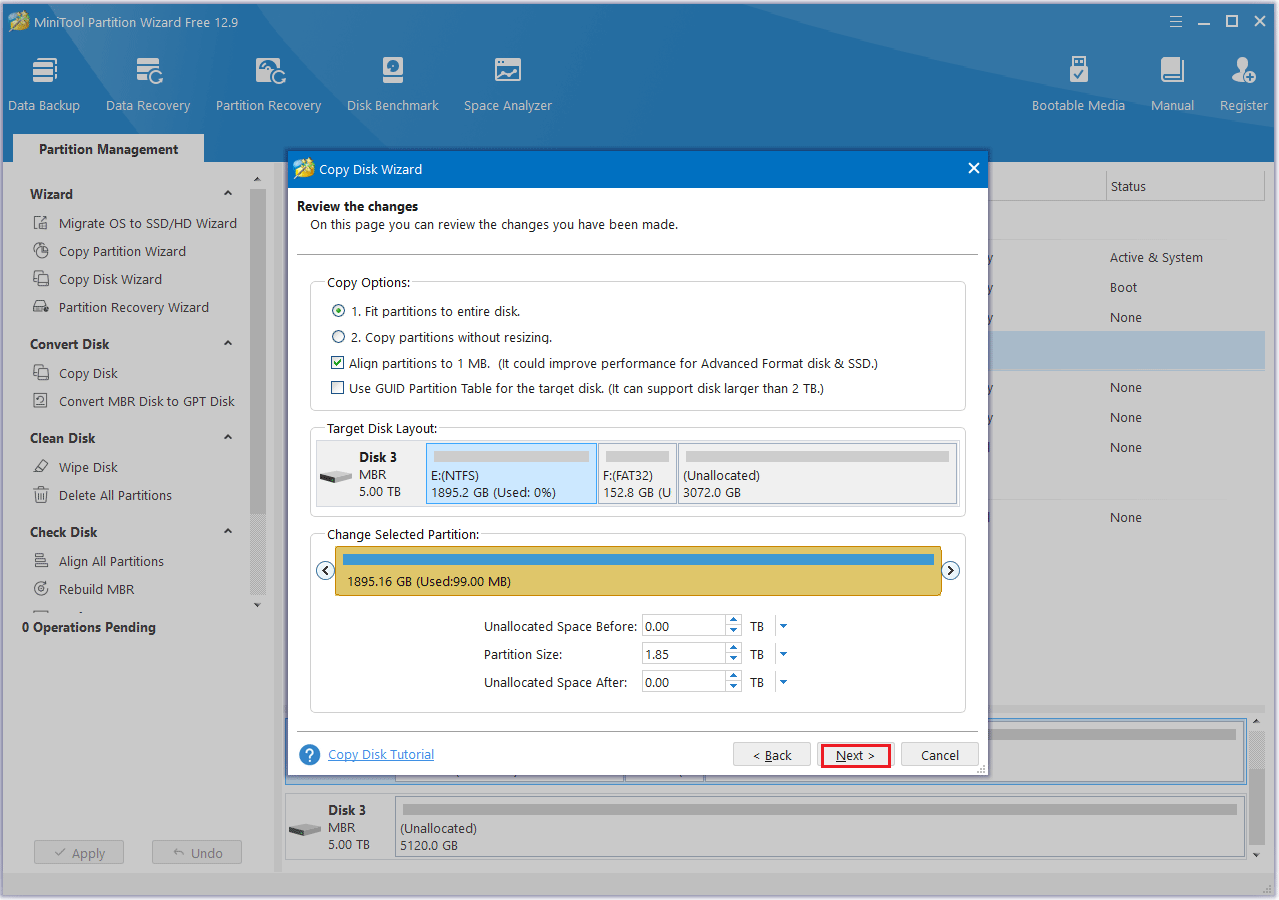
Task: Open the Copy Disk Tutorial link
Action: [381, 755]
